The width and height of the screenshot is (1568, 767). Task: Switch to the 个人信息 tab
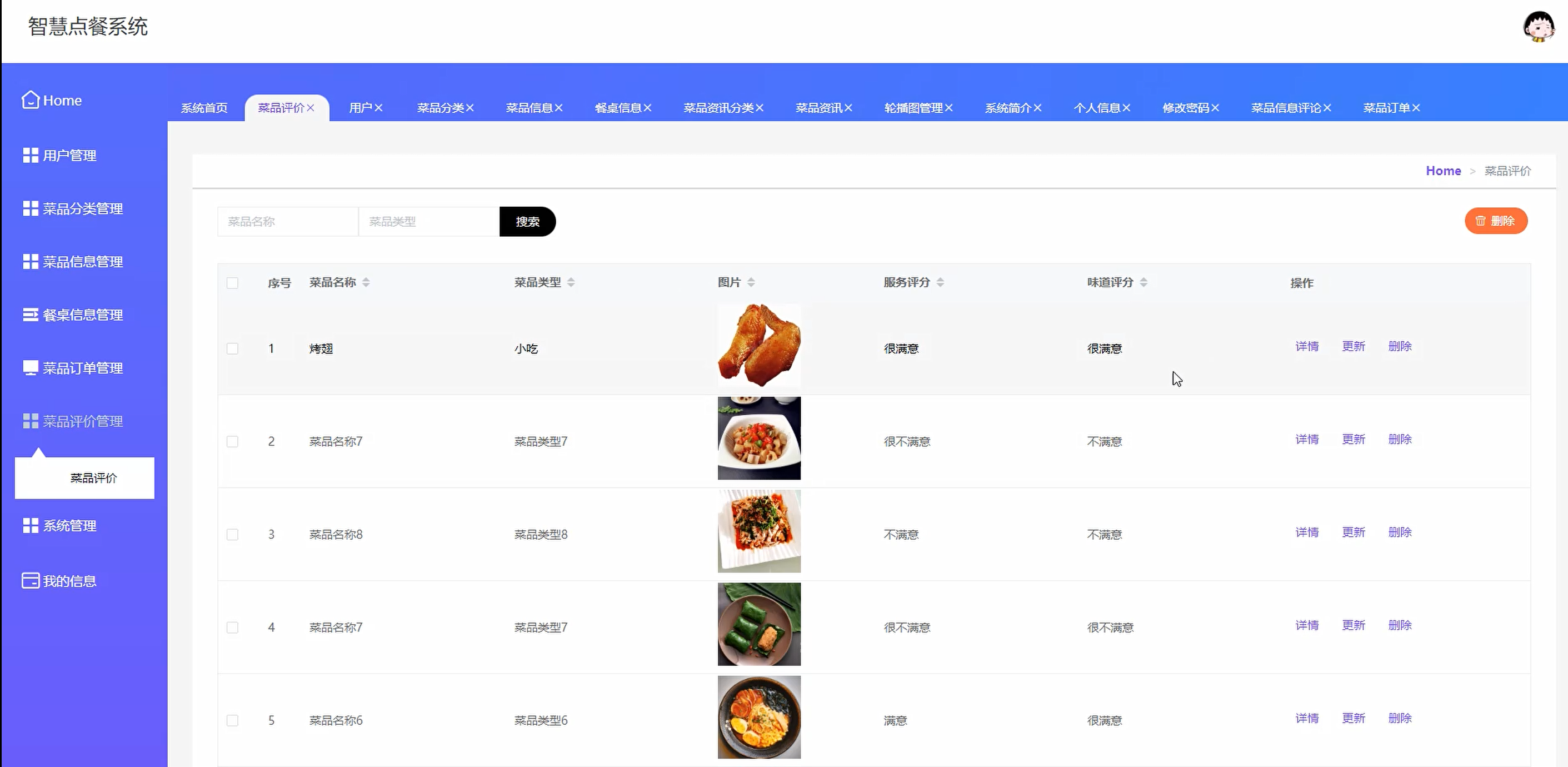tap(1097, 108)
